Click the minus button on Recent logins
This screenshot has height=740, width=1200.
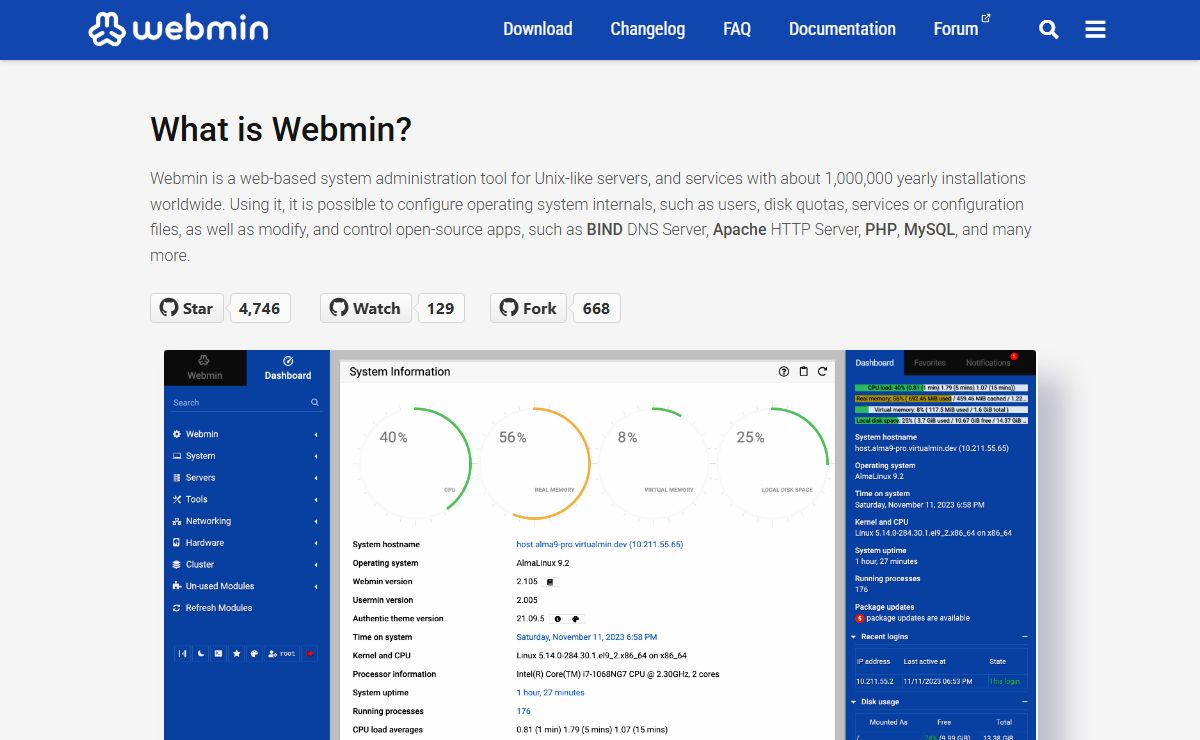(x=1025, y=636)
